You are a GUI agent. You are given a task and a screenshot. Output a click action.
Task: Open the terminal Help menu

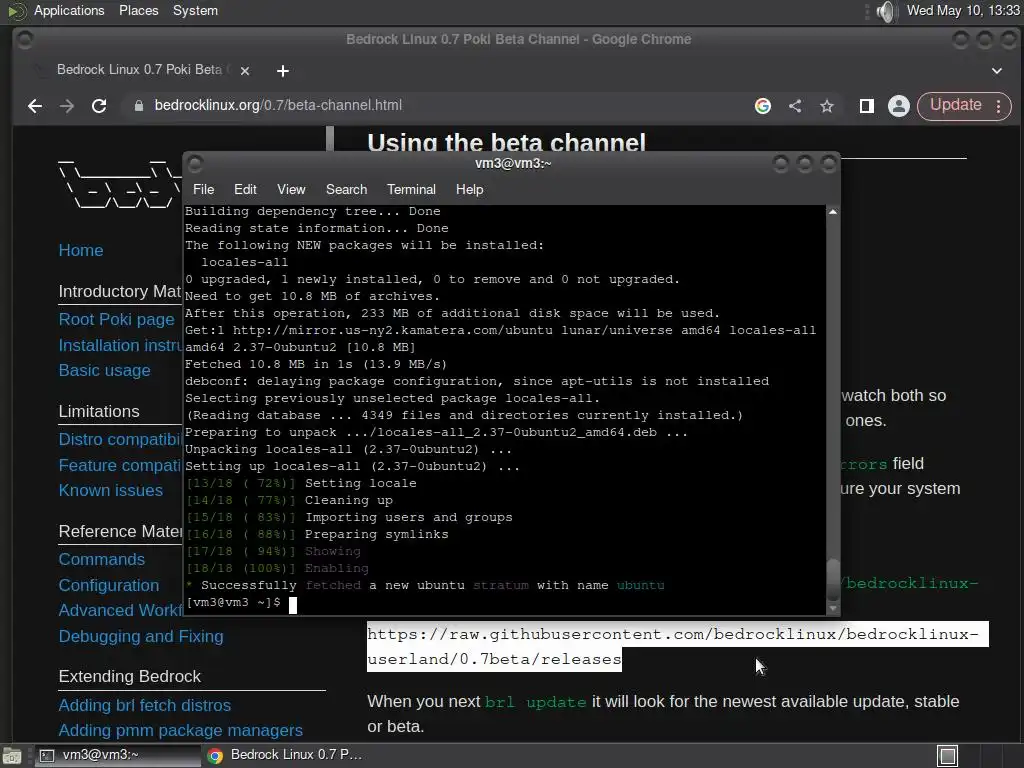(470, 189)
